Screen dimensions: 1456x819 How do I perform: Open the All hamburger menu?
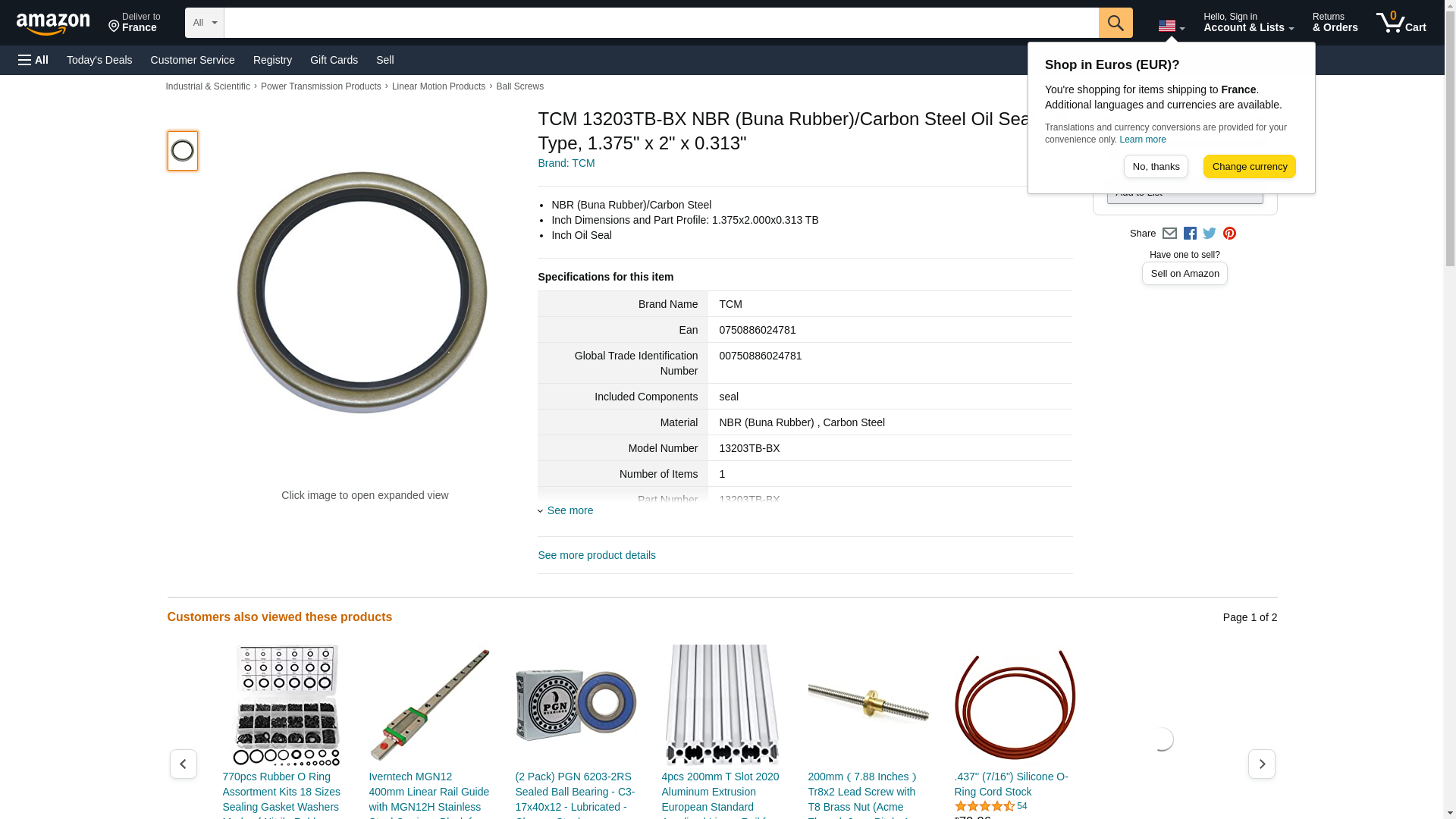click(x=33, y=60)
